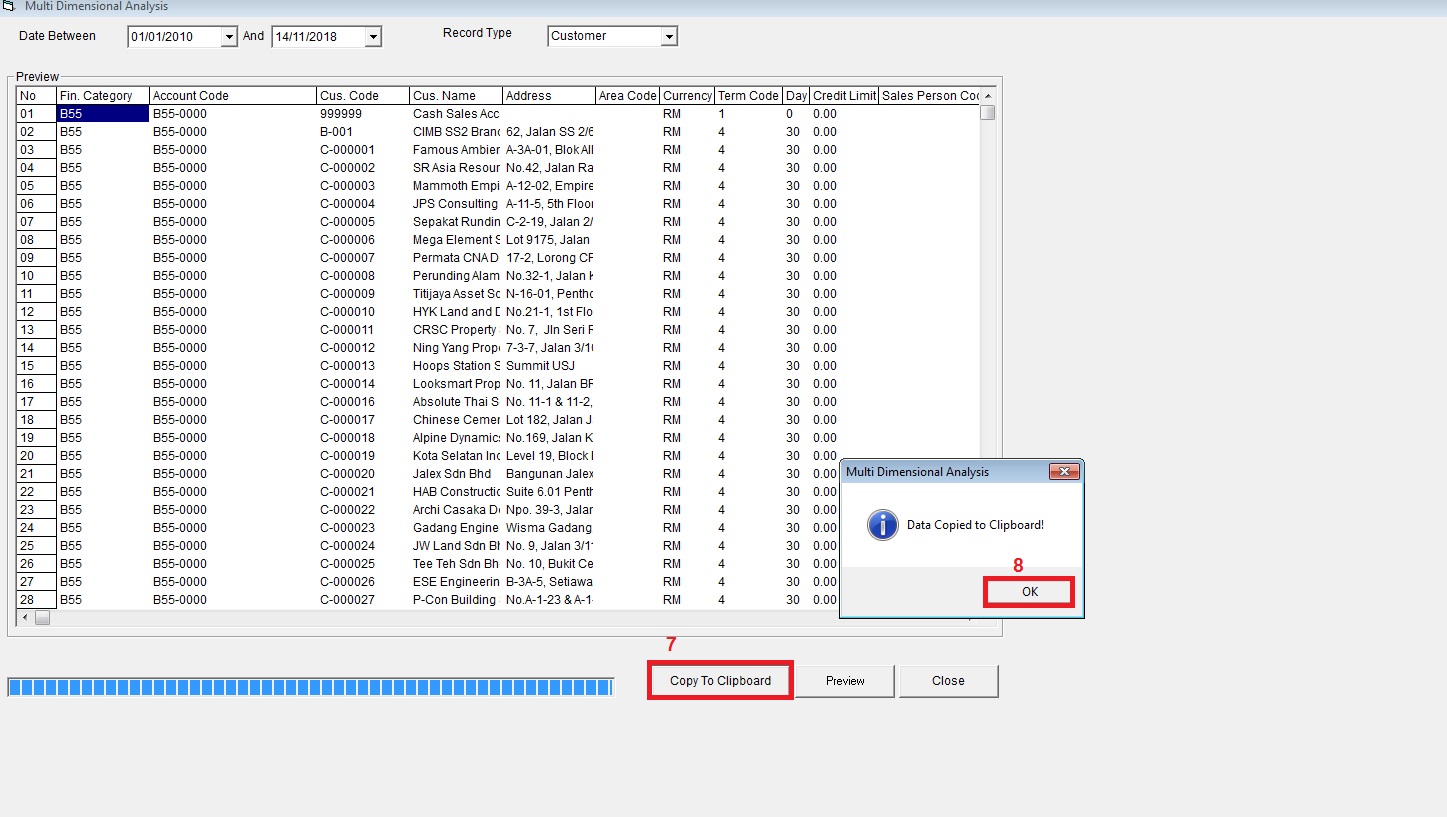Select the Fin. Category column header
Image resolution: width=1447 pixels, height=817 pixels.
[102, 96]
